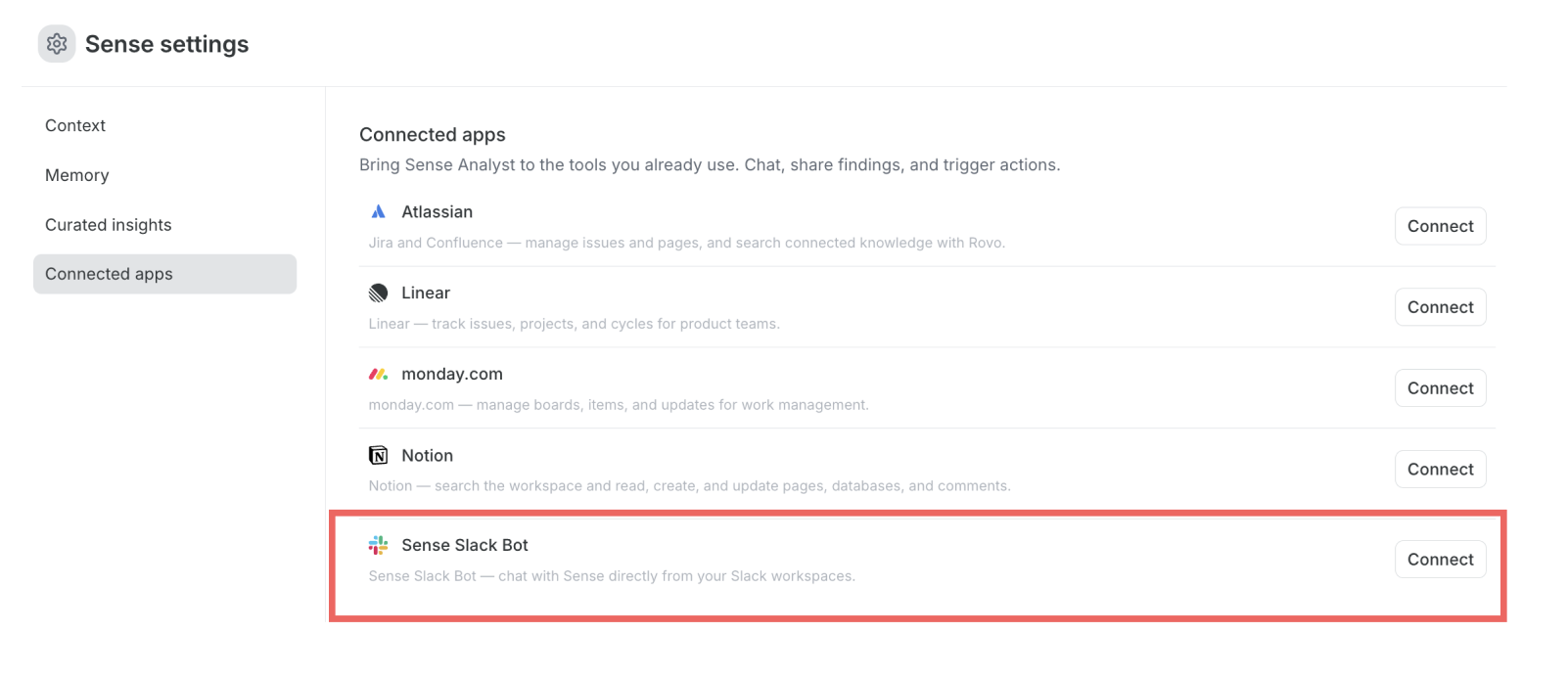
Task: Click the Slack logo icon
Action: pos(379,545)
